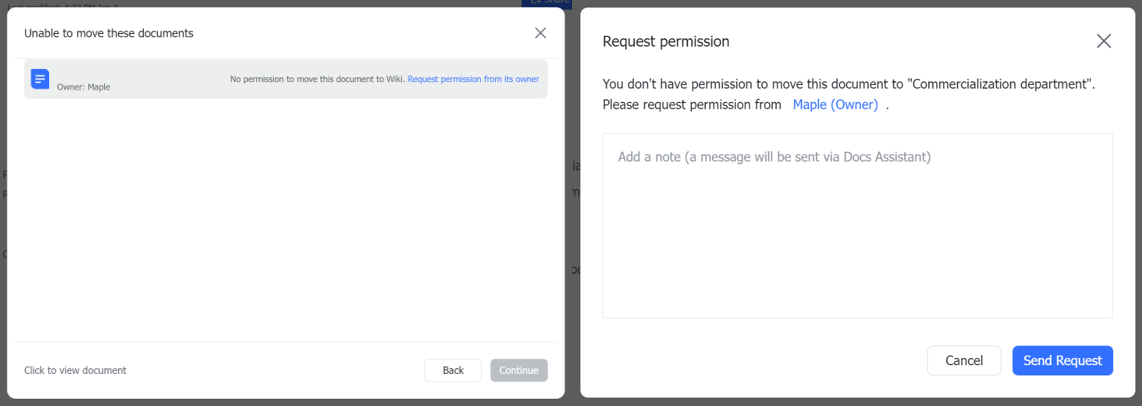The image size is (1142, 406).
Task: Click the 'Unable to move these documents' title
Action: click(109, 33)
